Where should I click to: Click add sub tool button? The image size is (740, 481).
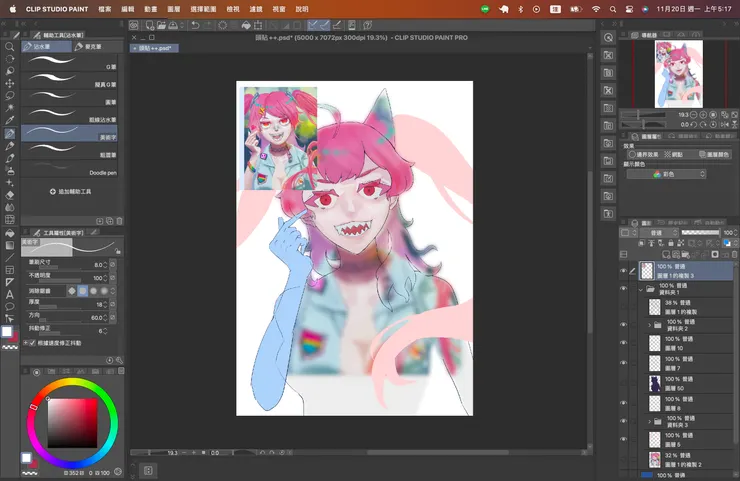point(70,192)
